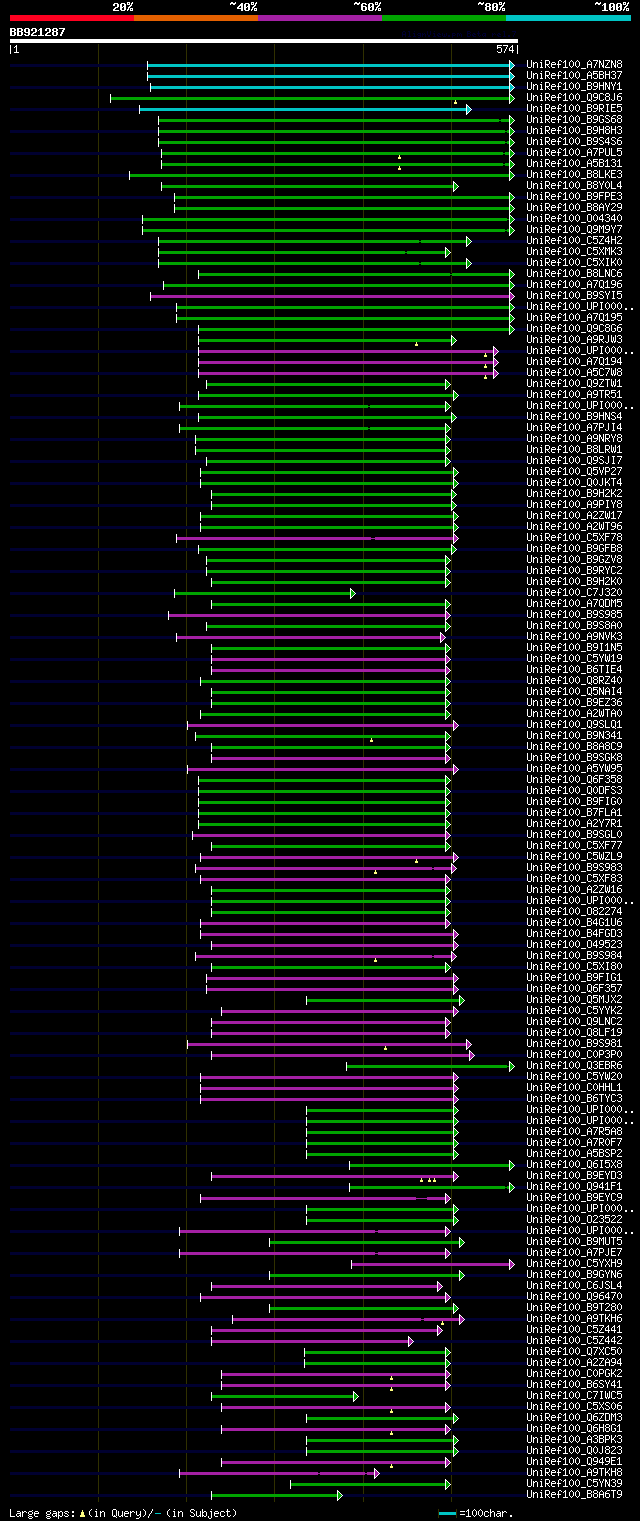Select the UniRef100_Q9SLQ1 label
This screenshot has width=640, height=1521.
click(x=574, y=724)
